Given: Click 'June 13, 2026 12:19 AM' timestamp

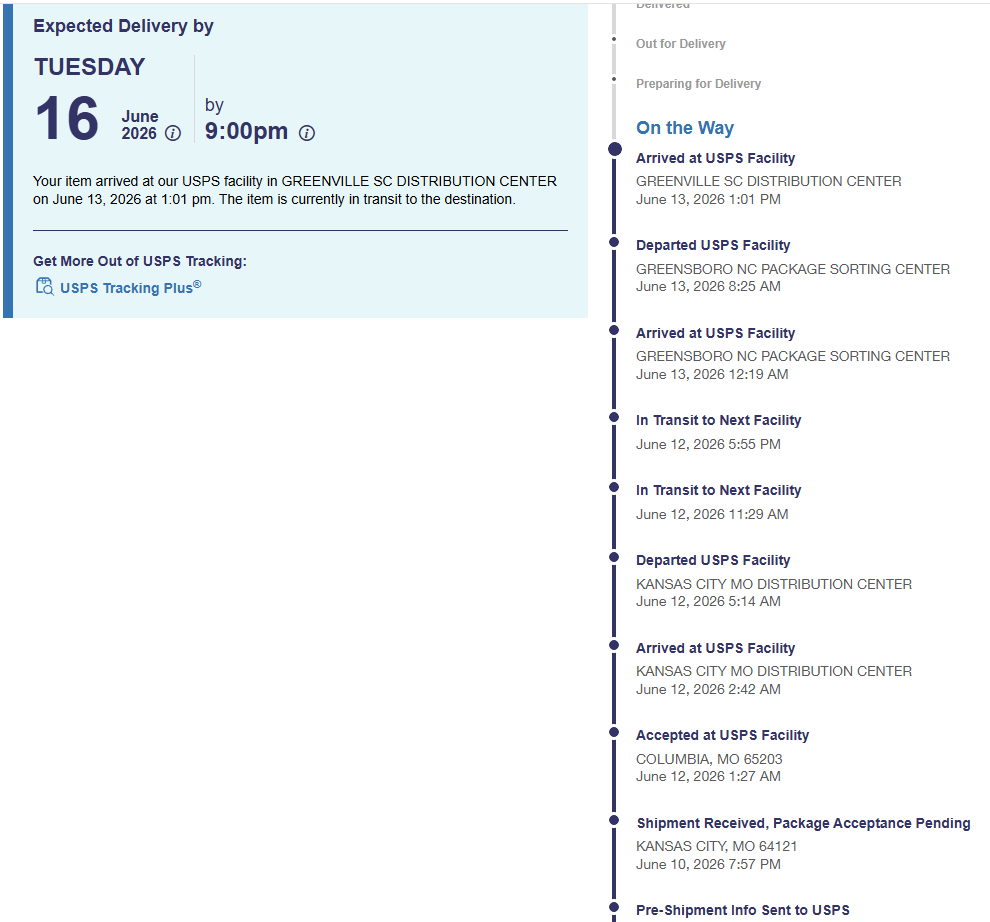Looking at the screenshot, I should pos(712,374).
